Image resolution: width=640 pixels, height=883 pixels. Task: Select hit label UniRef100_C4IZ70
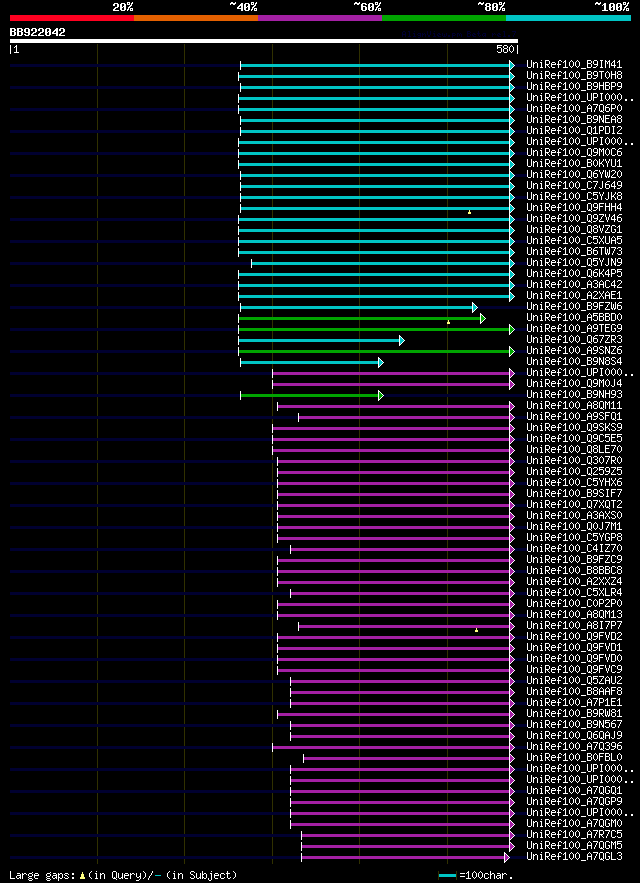pyautogui.click(x=574, y=550)
